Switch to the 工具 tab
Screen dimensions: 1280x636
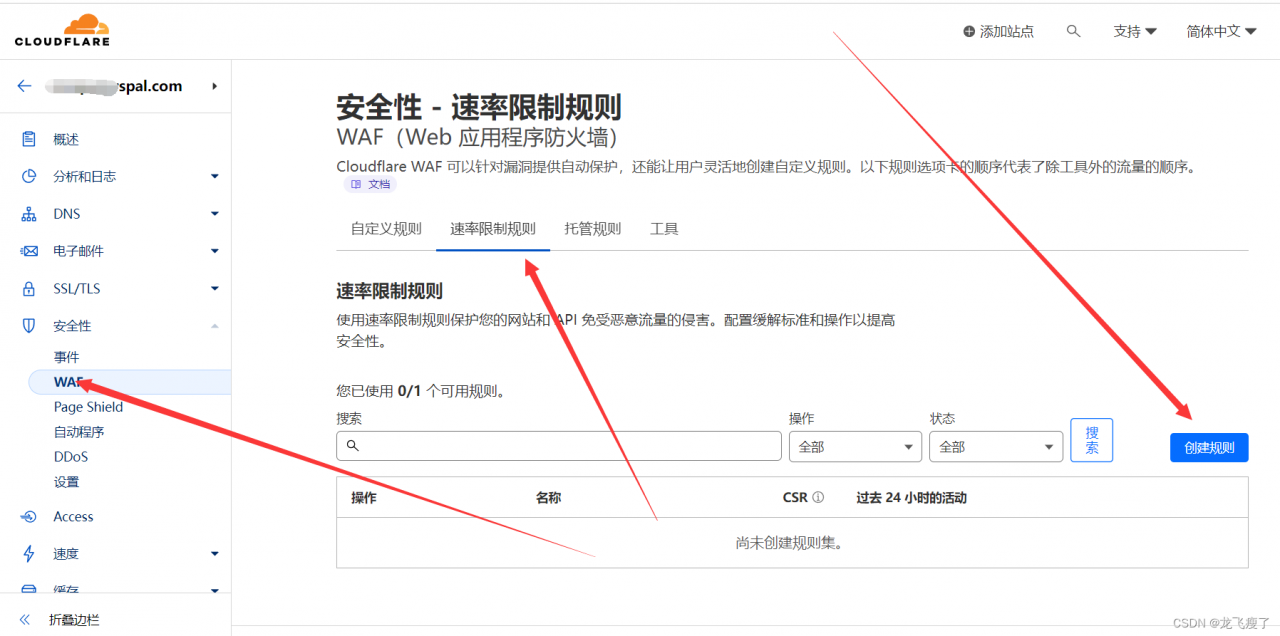click(x=664, y=228)
